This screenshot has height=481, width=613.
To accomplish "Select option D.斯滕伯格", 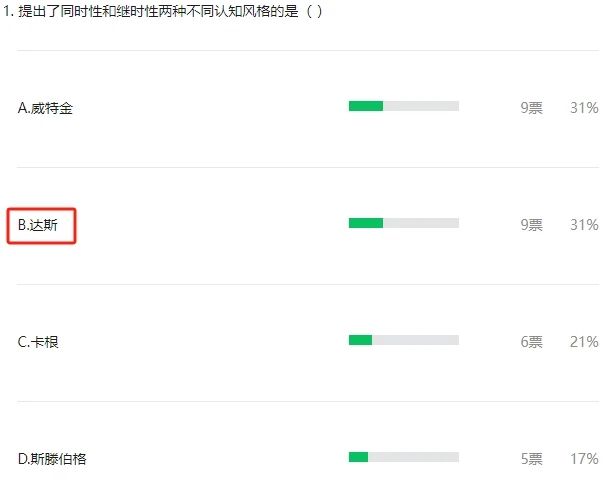I will click(x=52, y=459).
